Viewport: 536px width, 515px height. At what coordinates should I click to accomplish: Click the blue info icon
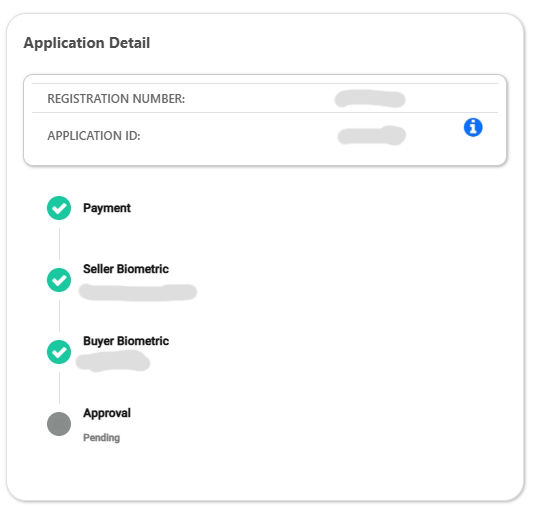click(473, 127)
